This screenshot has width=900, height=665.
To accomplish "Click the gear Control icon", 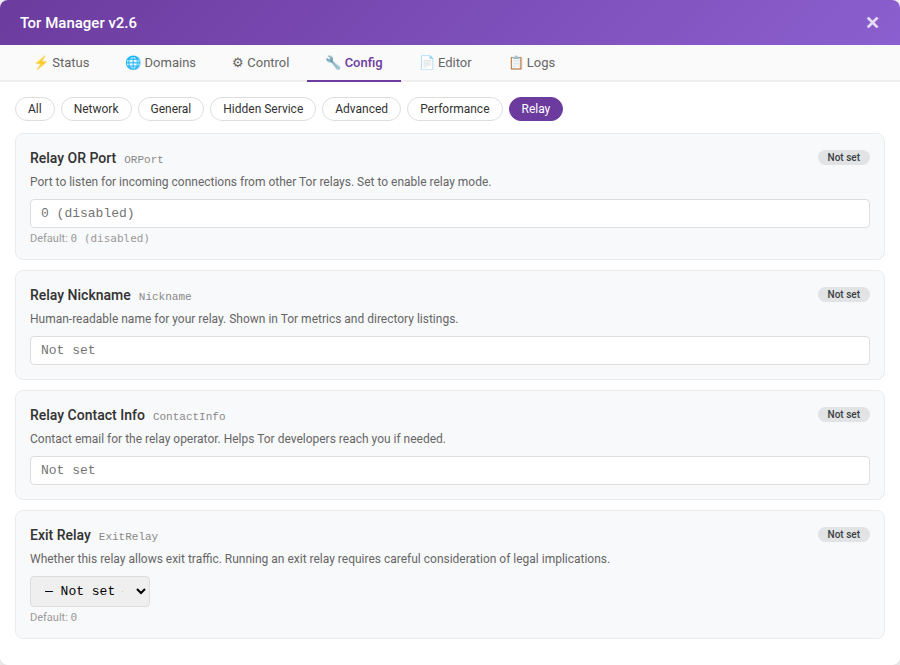I will click(x=238, y=63).
